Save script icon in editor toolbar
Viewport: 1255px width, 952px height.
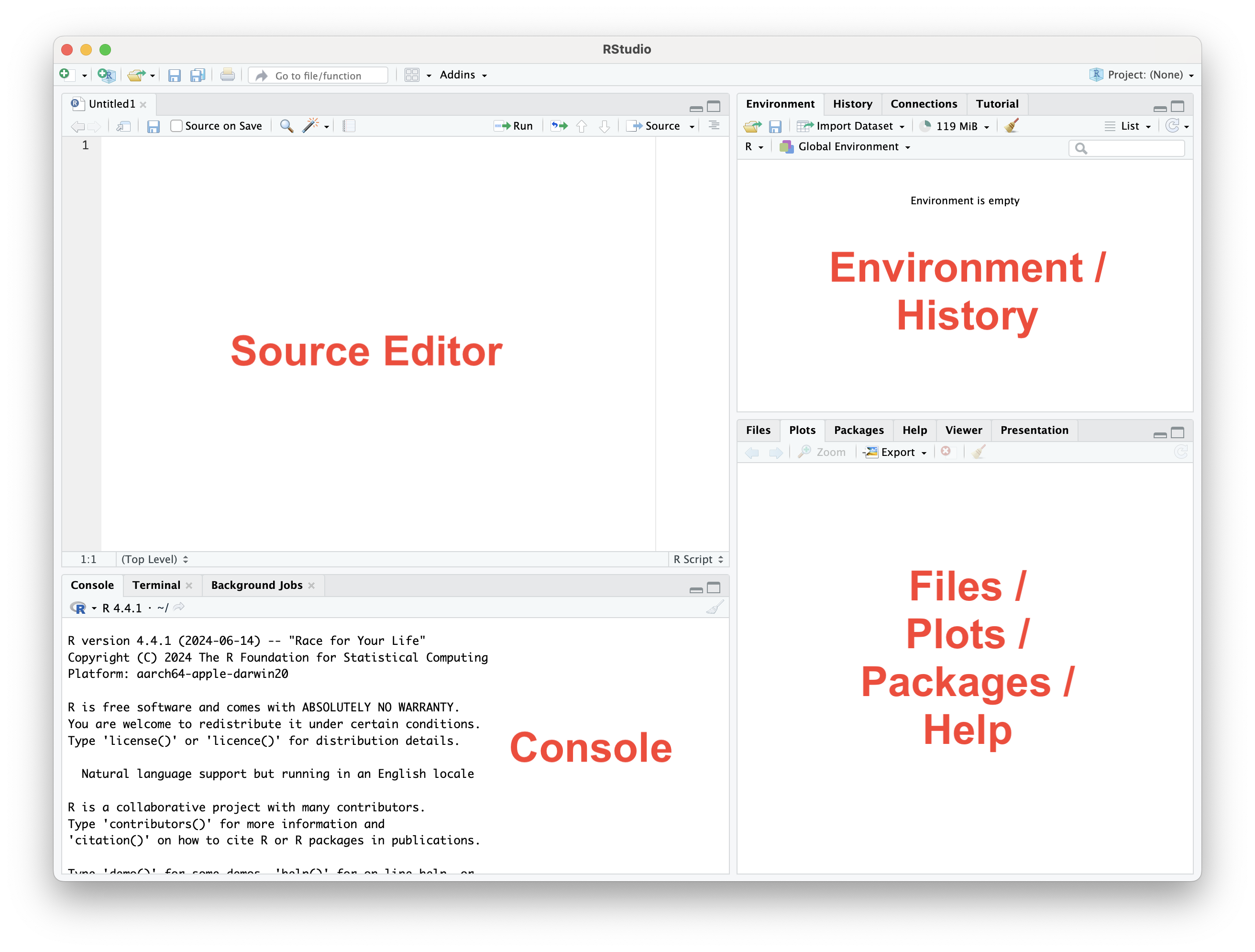click(153, 126)
